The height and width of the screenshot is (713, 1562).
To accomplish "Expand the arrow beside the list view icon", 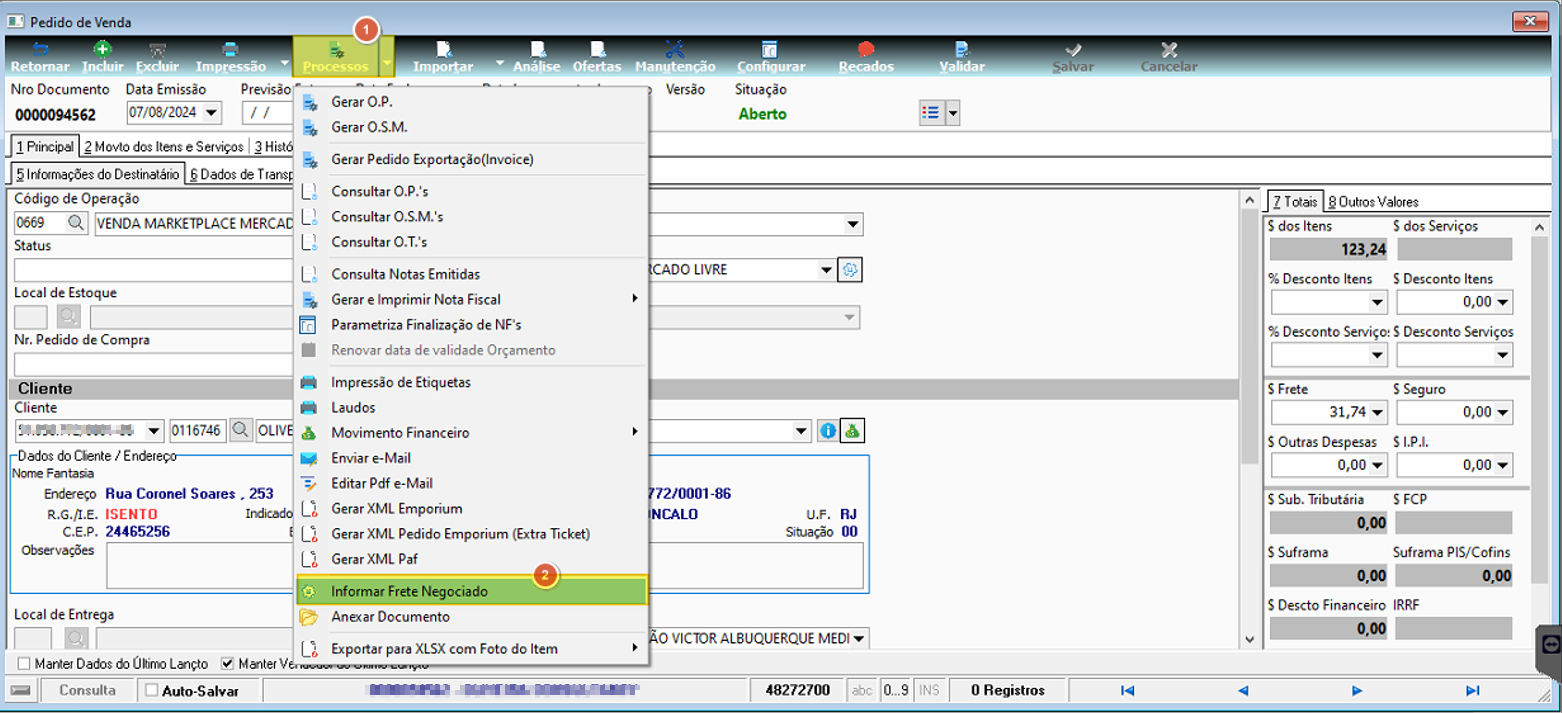I will [952, 113].
